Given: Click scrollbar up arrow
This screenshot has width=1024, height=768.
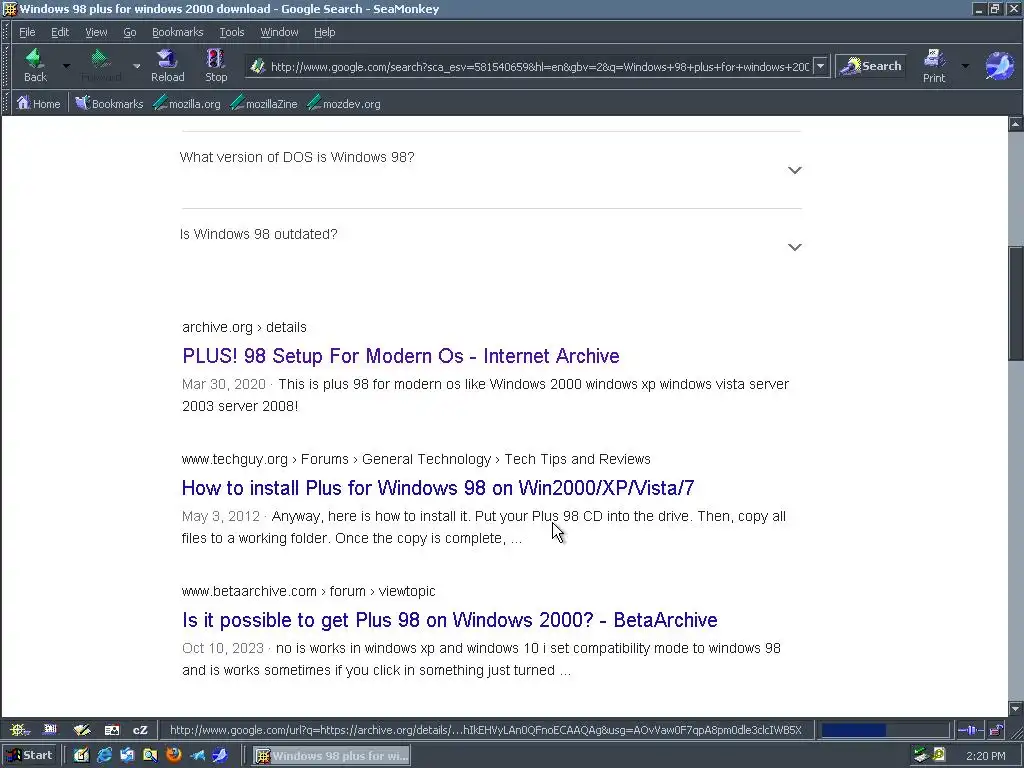Looking at the screenshot, I should pyautogui.click(x=1016, y=123).
